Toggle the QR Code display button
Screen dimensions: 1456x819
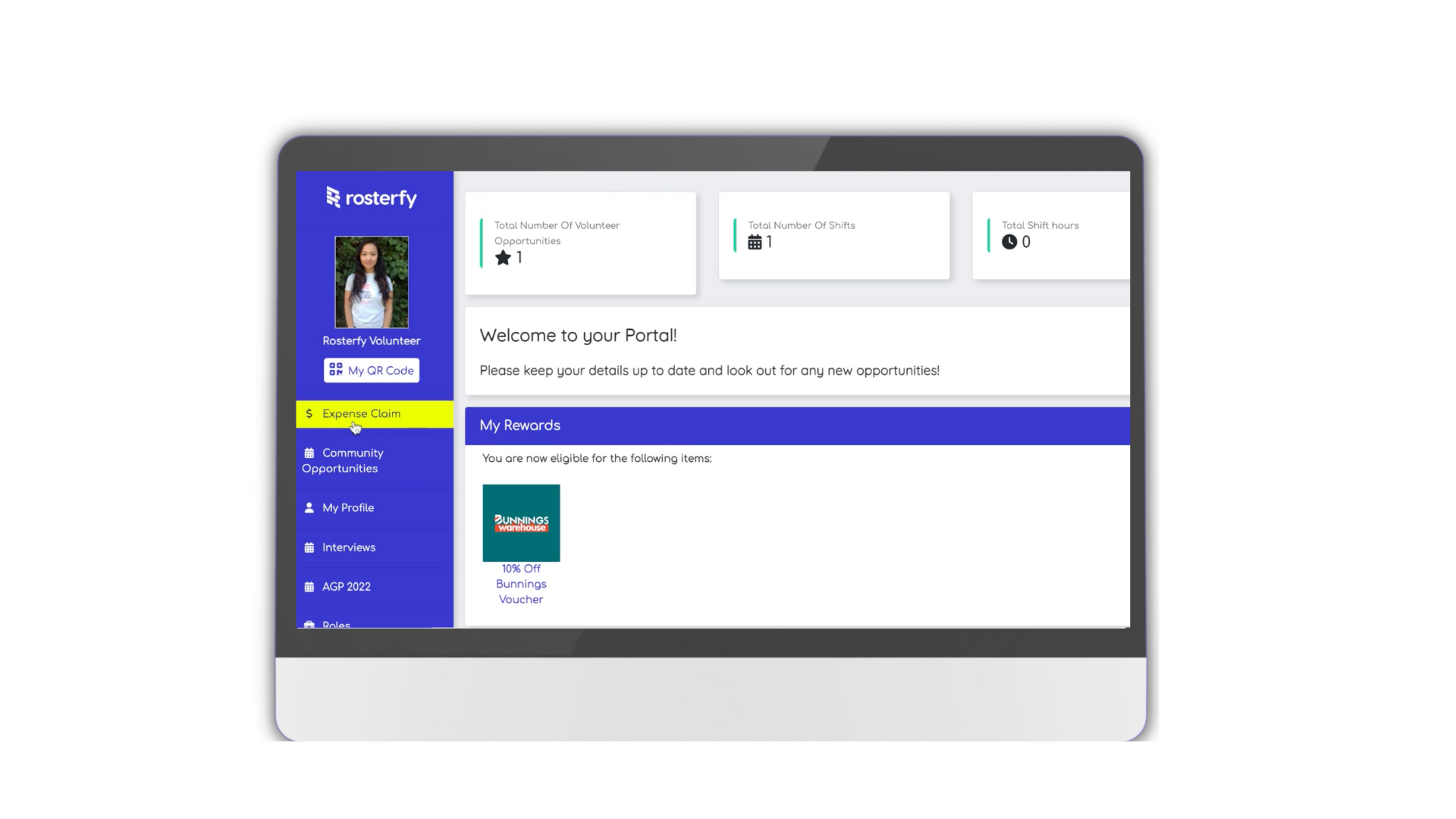point(371,370)
